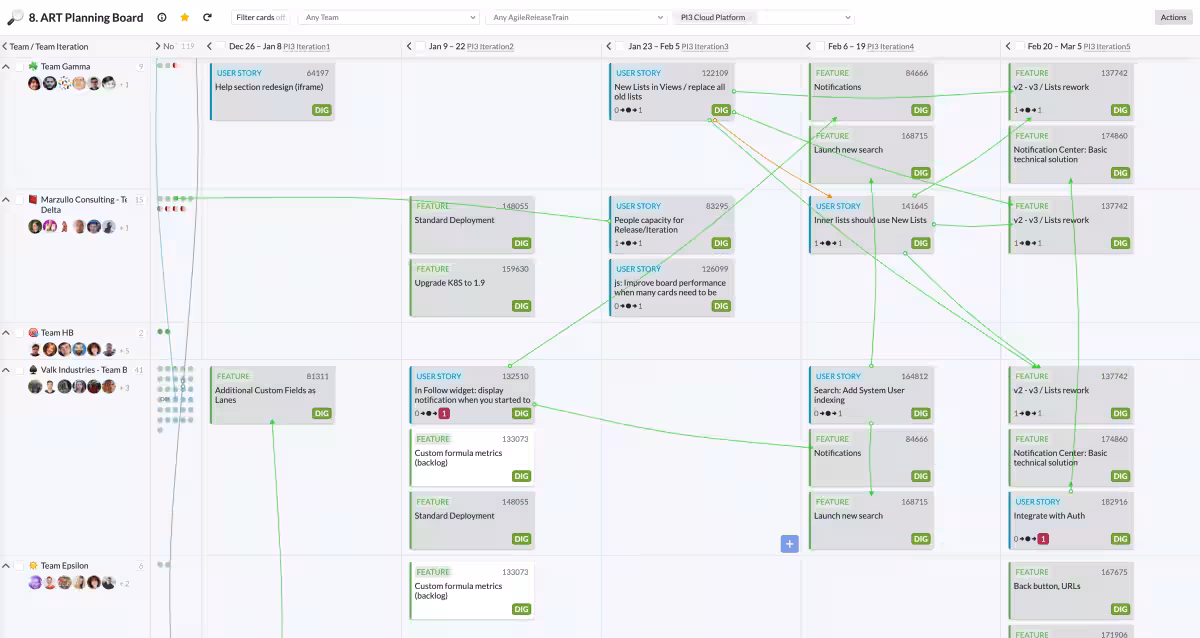Tick the Team HB lane checkbox
Screen dimensions: 1200x638
pyautogui.click(x=19, y=333)
